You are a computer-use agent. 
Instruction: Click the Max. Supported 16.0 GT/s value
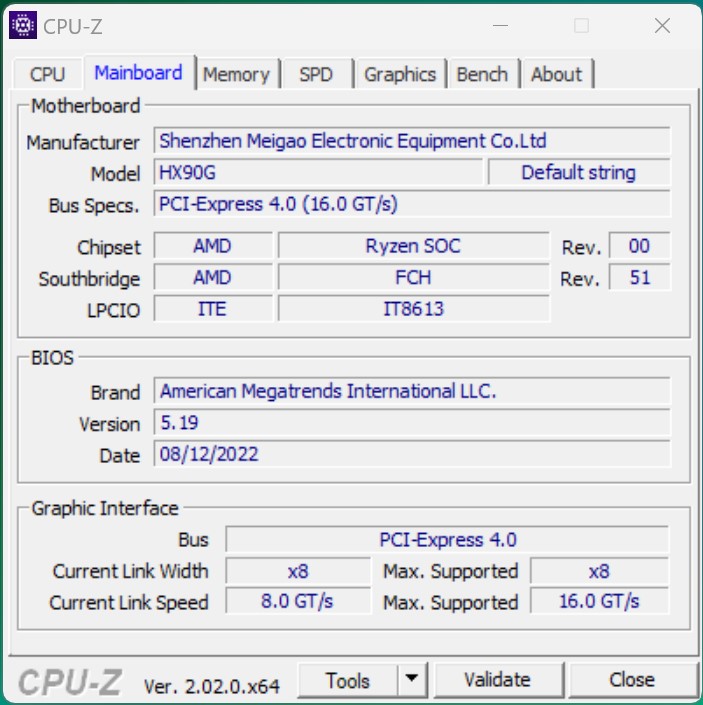click(600, 601)
